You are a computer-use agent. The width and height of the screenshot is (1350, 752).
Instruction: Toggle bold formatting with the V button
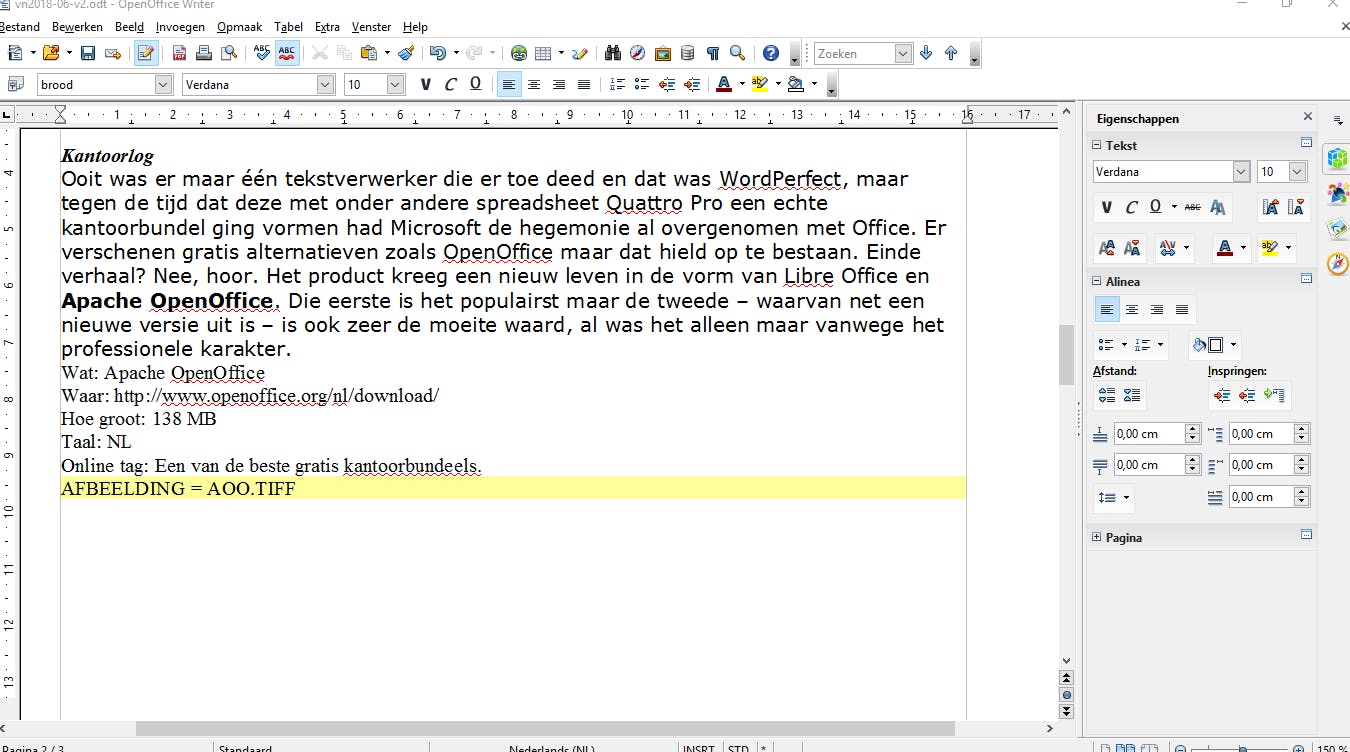pyautogui.click(x=425, y=84)
